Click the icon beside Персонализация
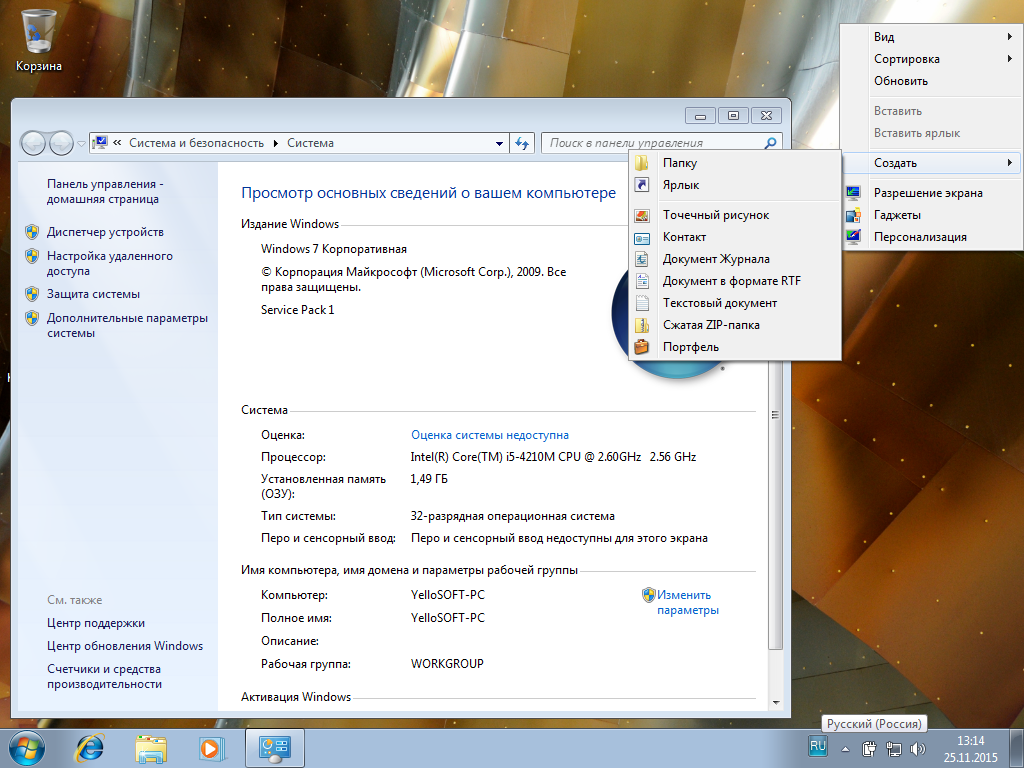 [x=853, y=237]
